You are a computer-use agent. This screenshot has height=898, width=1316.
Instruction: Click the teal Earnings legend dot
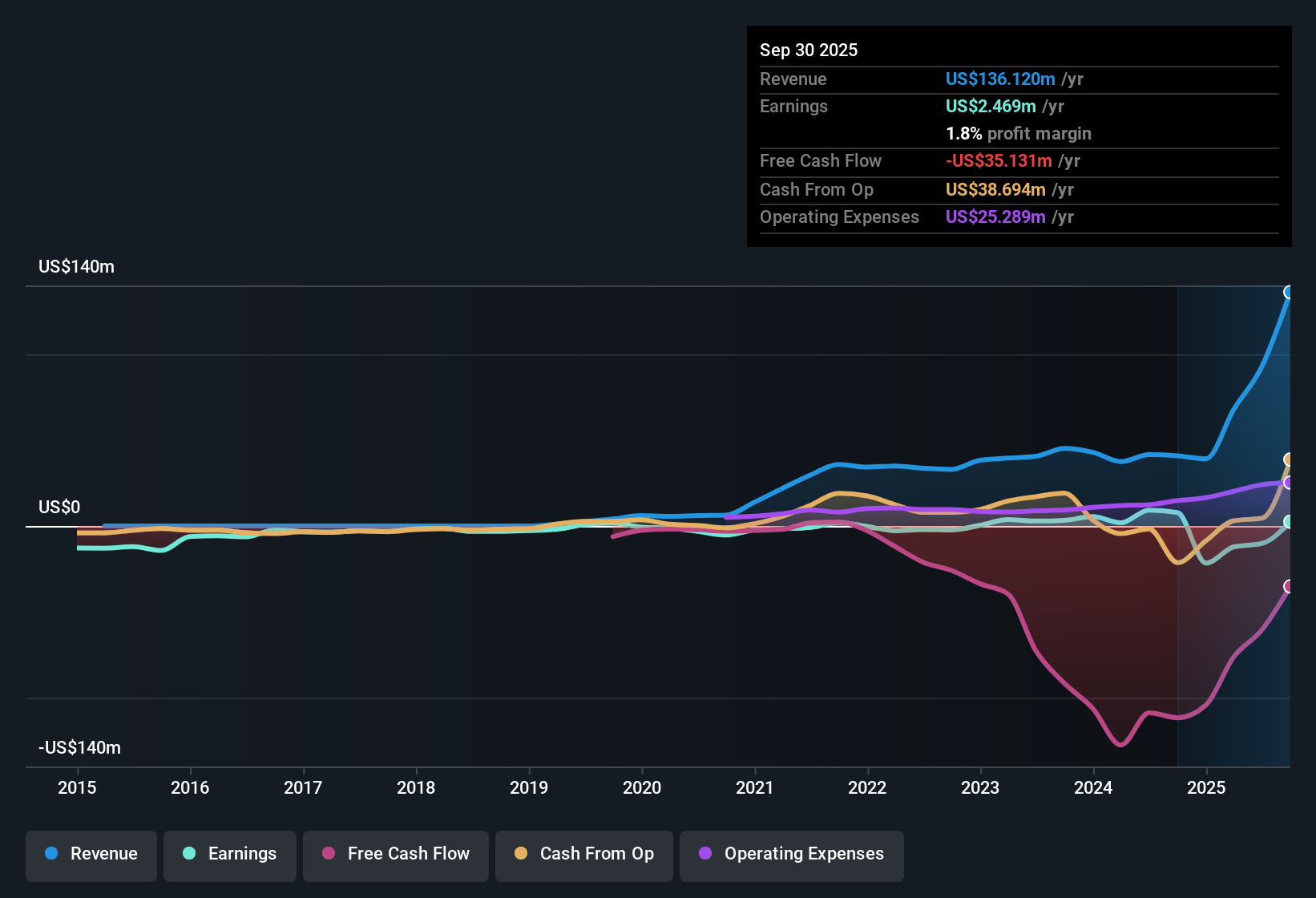click(189, 854)
